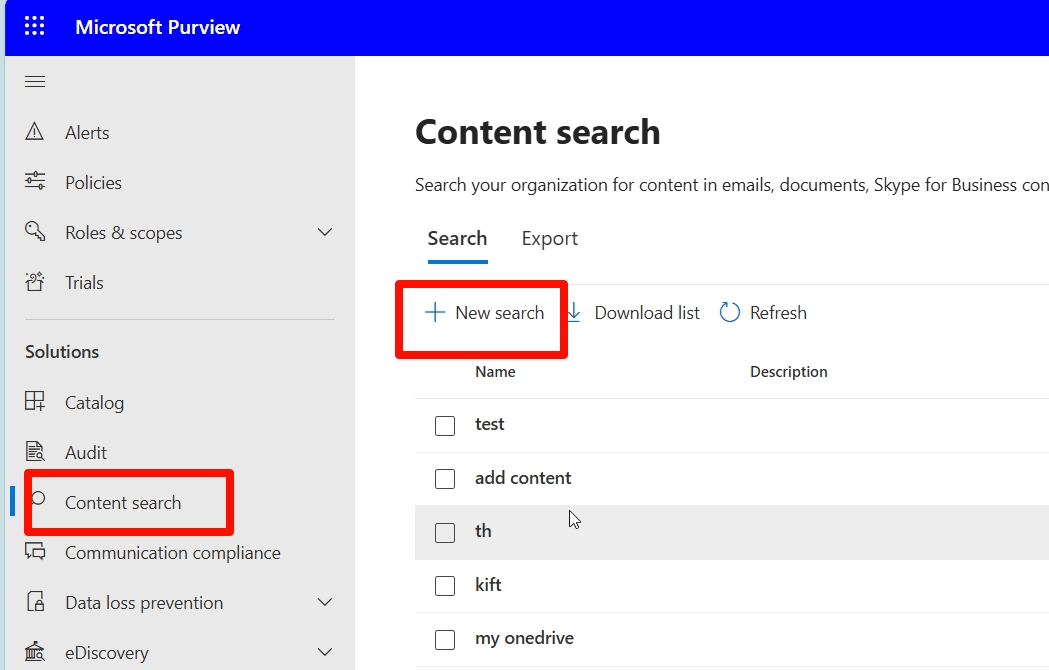This screenshot has width=1049, height=670.
Task: Click the Communication compliance chat icon
Action: click(35, 552)
